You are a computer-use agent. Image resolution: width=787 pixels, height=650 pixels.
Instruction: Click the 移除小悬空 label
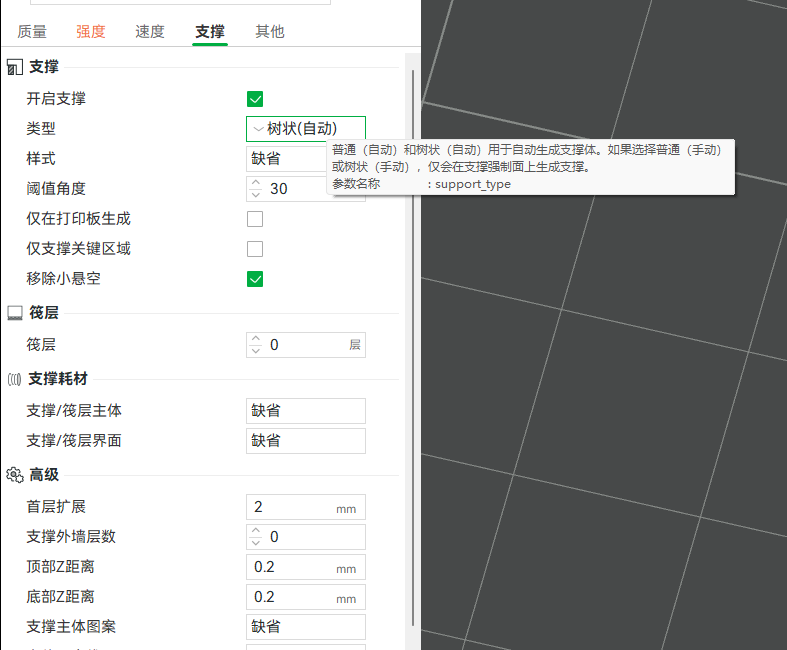64,279
